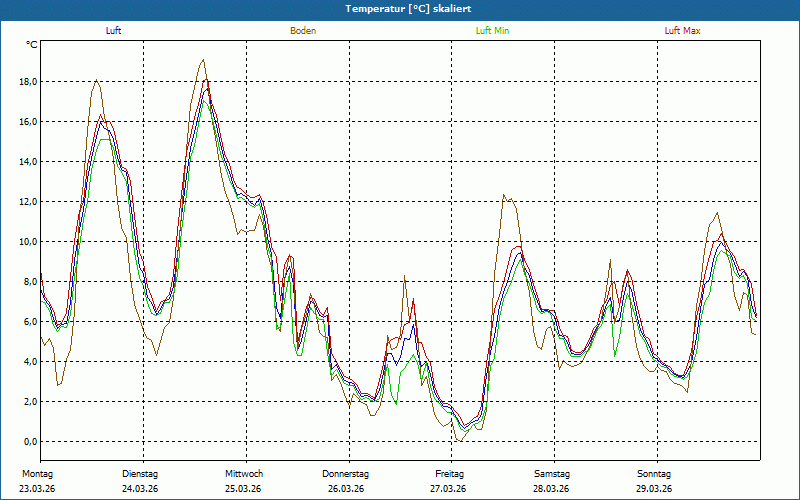The width and height of the screenshot is (800, 500).
Task: Click the 18,0 value on the temperature axis
Action: (28, 82)
